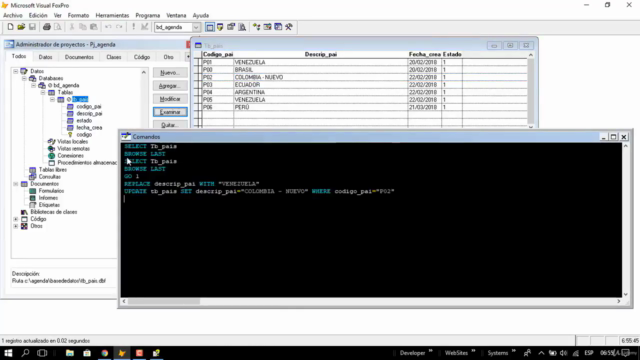
Task: Open the Class Browser toolbar icon
Action: (257, 27)
